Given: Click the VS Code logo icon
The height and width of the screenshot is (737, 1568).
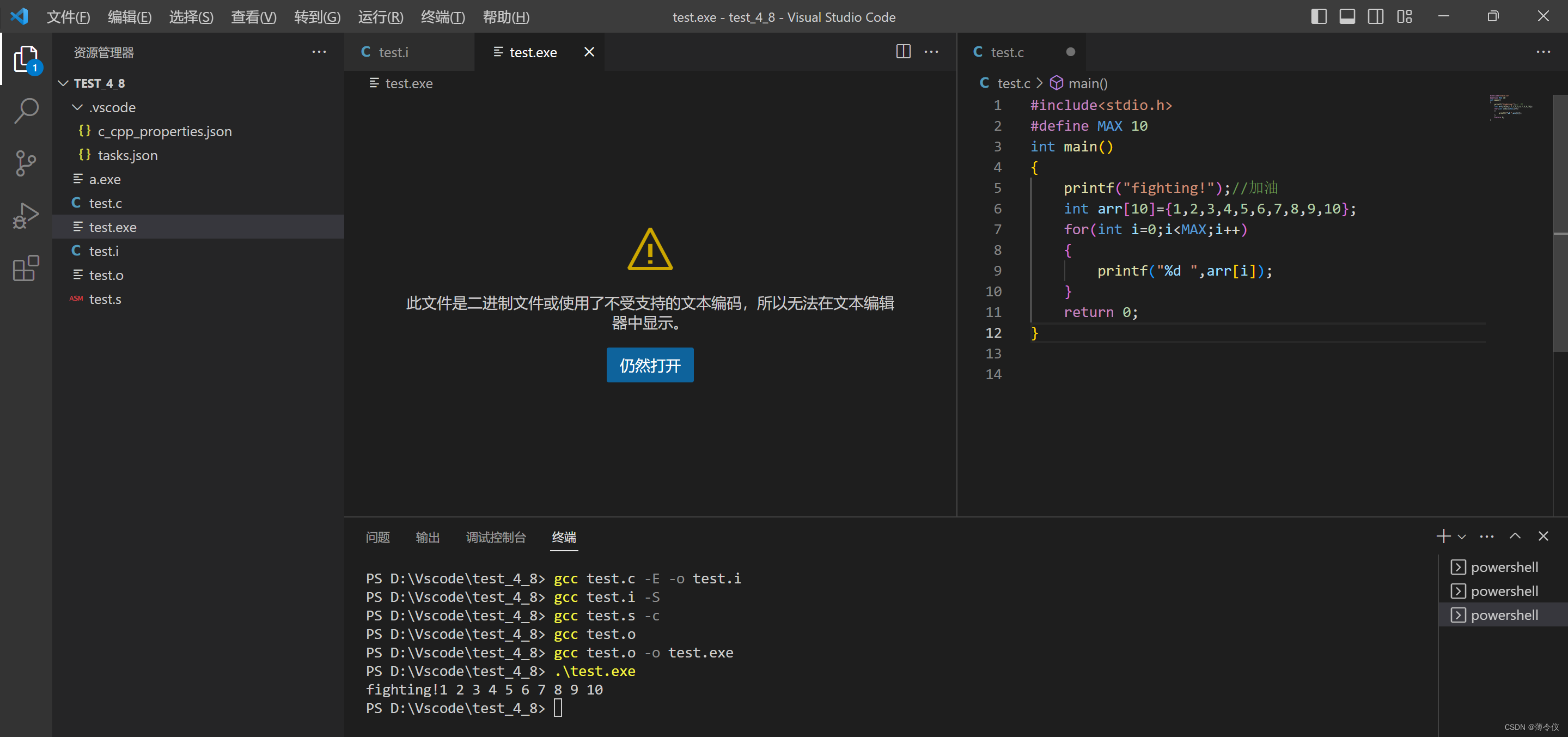Looking at the screenshot, I should pos(20,16).
